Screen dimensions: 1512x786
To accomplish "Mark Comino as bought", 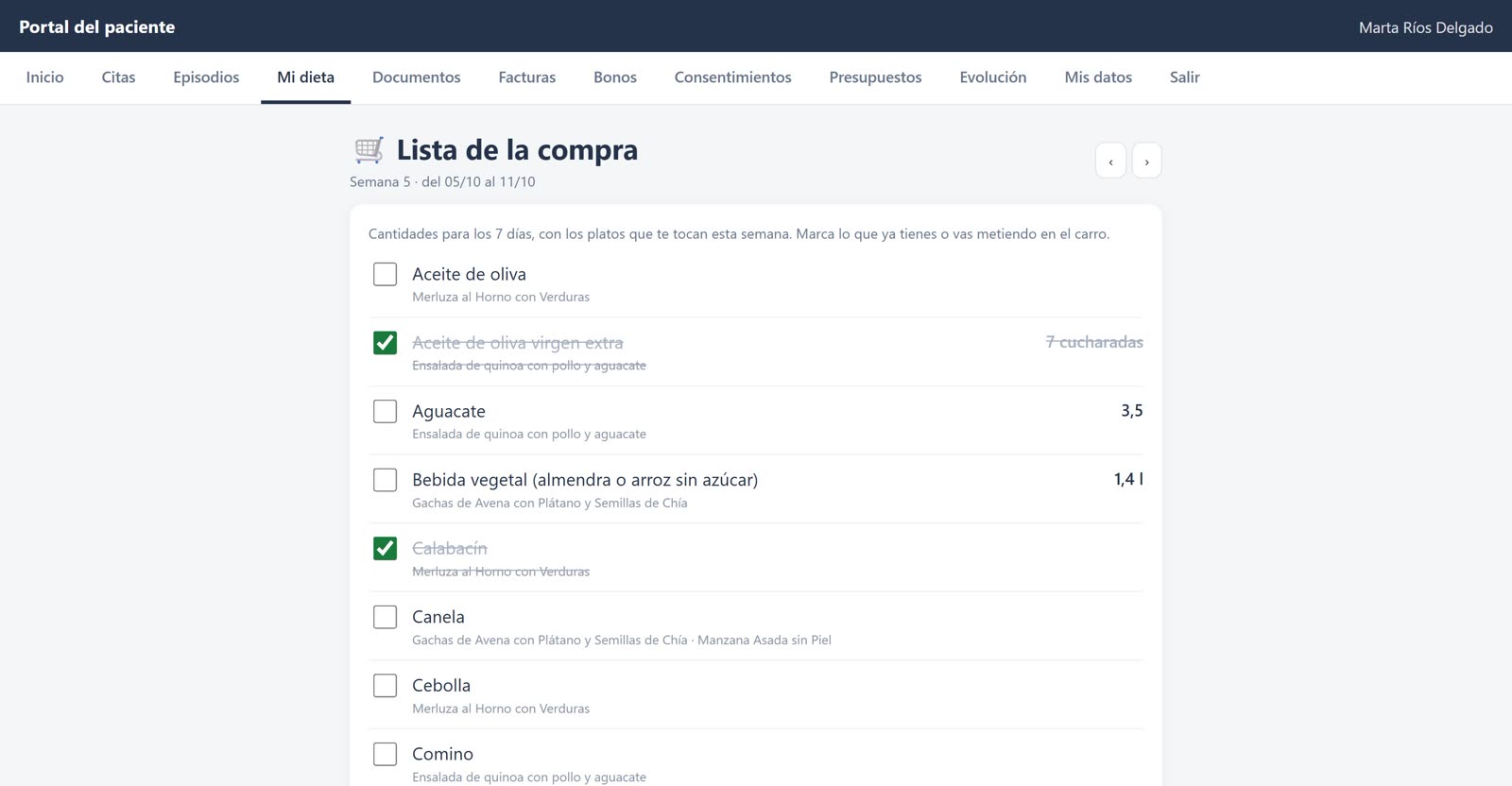I will [x=385, y=754].
